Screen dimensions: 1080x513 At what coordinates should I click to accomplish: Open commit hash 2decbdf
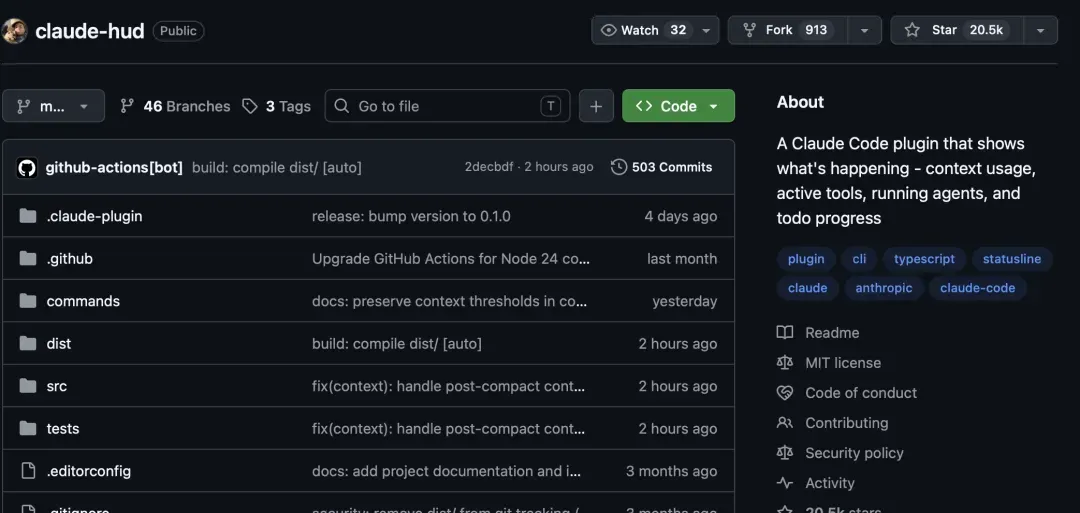coord(488,167)
